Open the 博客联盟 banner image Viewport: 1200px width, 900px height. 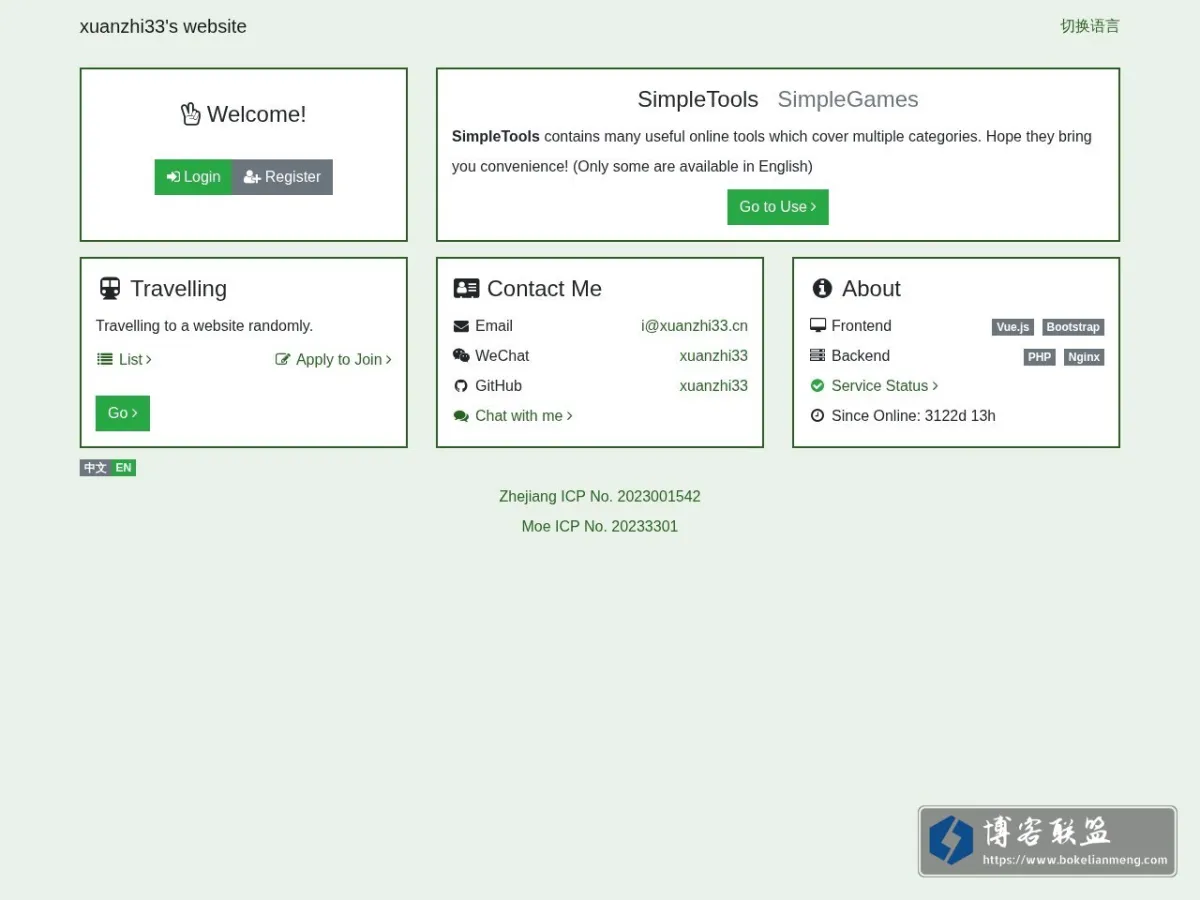[x=1047, y=842]
